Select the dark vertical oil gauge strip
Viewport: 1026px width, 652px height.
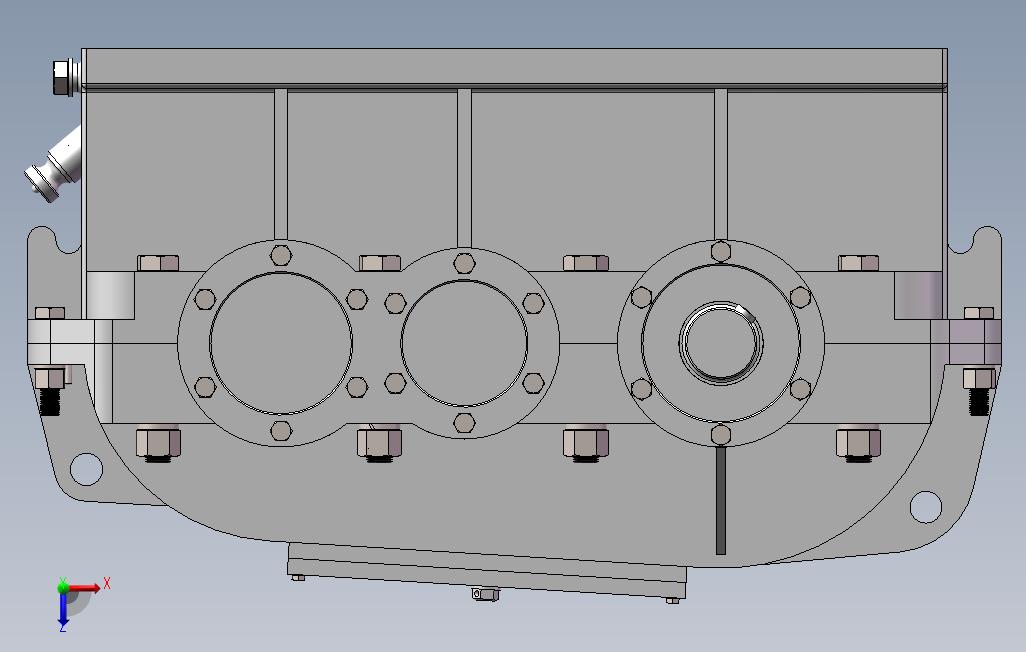coord(720,500)
